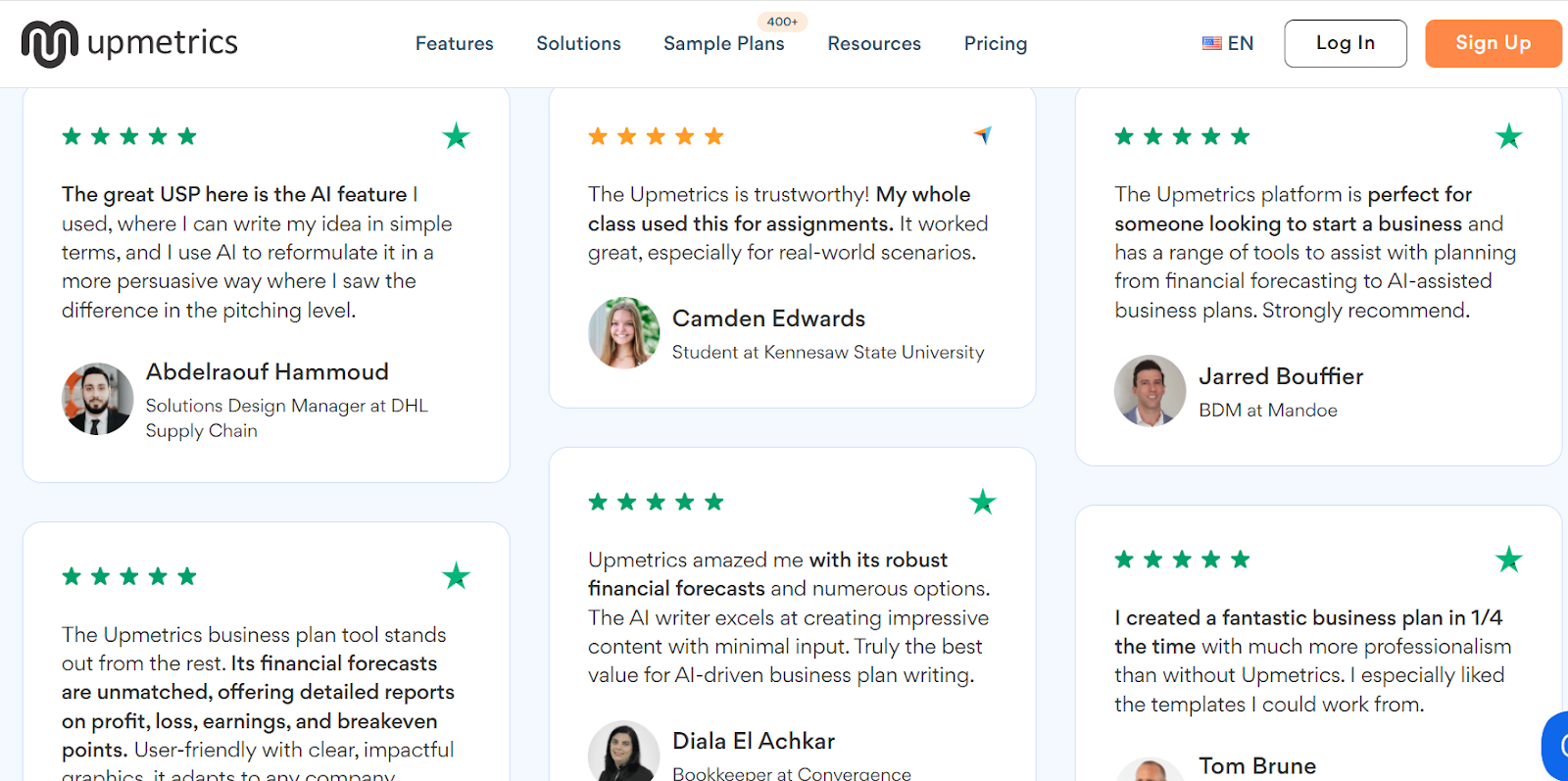Image resolution: width=1568 pixels, height=781 pixels.
Task: Click Abdelraouf Hammoud's profile photo
Action: coord(98,399)
